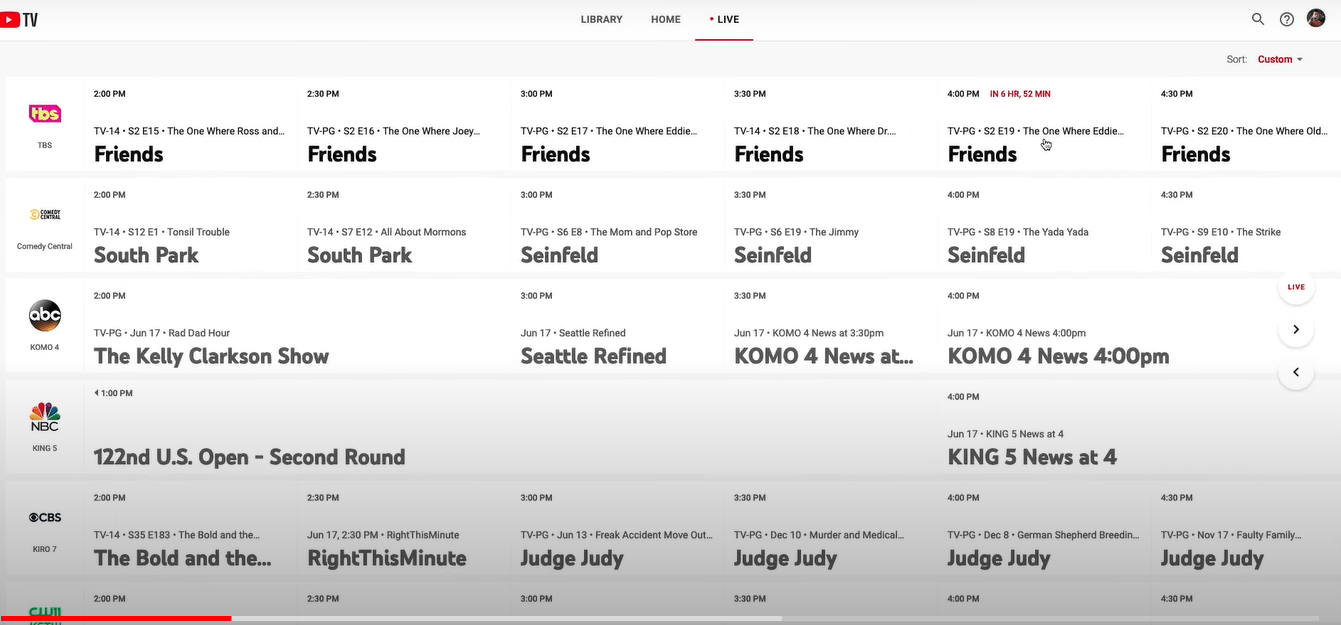Open the help question mark icon
The image size is (1341, 625).
click(1287, 19)
